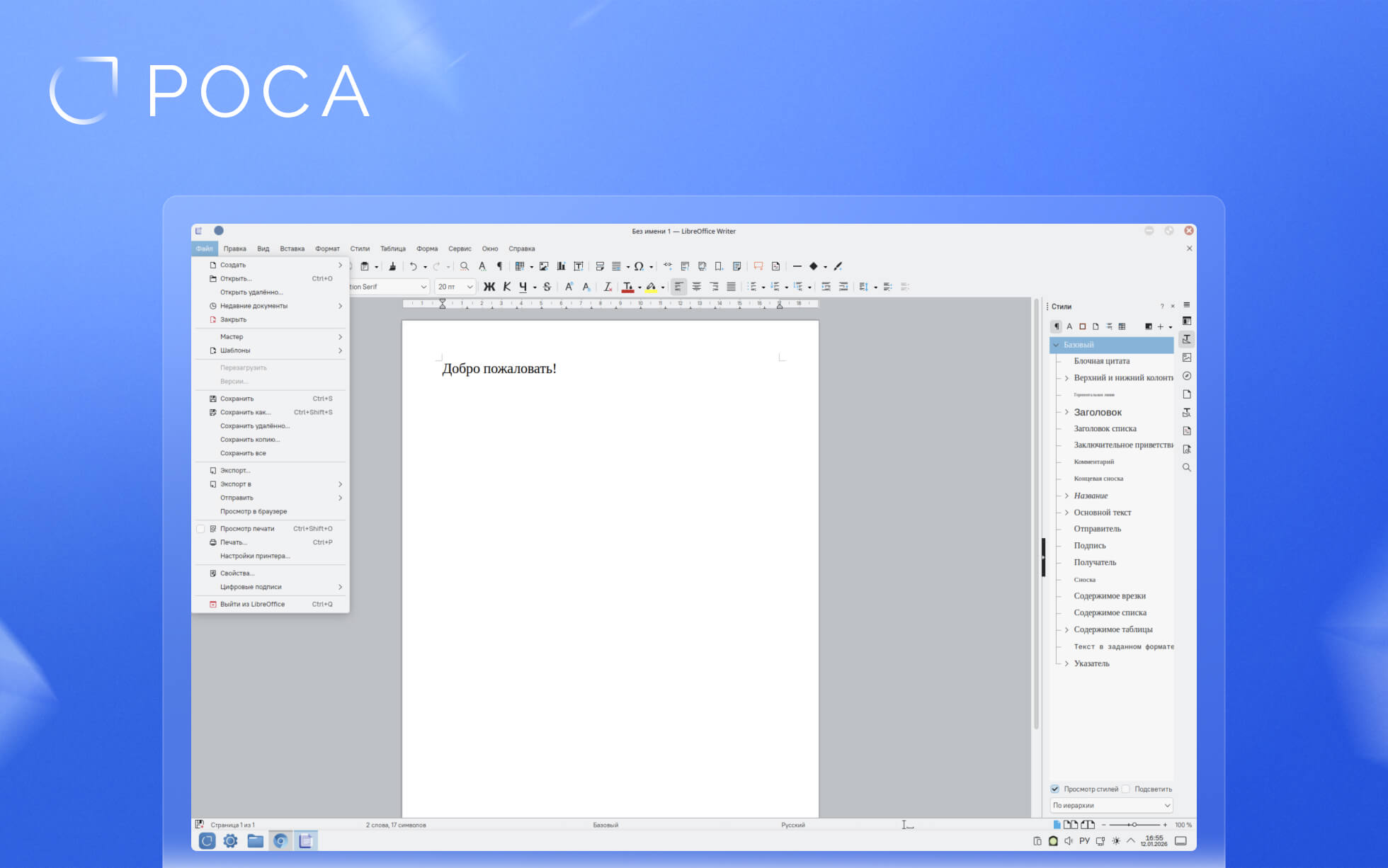Open the По иерархии filter dropdown
Viewport: 1388px width, 868px height.
point(1111,805)
